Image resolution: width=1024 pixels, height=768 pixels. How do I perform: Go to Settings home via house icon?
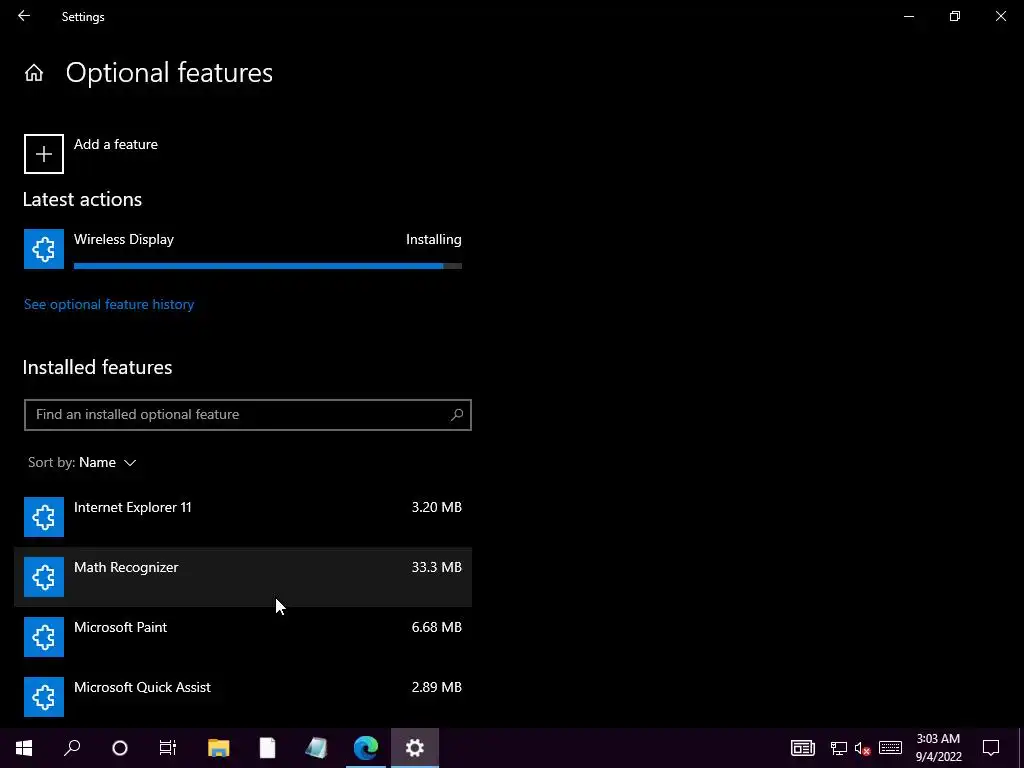(x=34, y=72)
